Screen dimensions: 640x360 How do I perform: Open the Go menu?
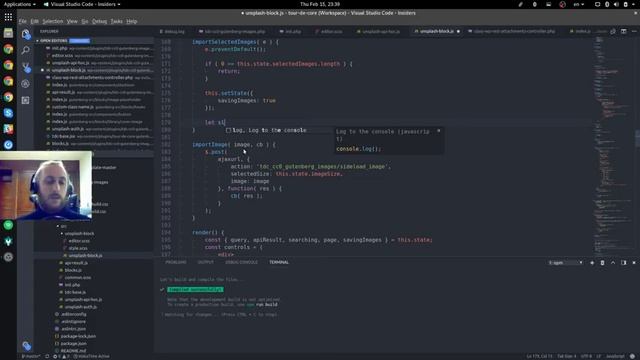(84, 21)
